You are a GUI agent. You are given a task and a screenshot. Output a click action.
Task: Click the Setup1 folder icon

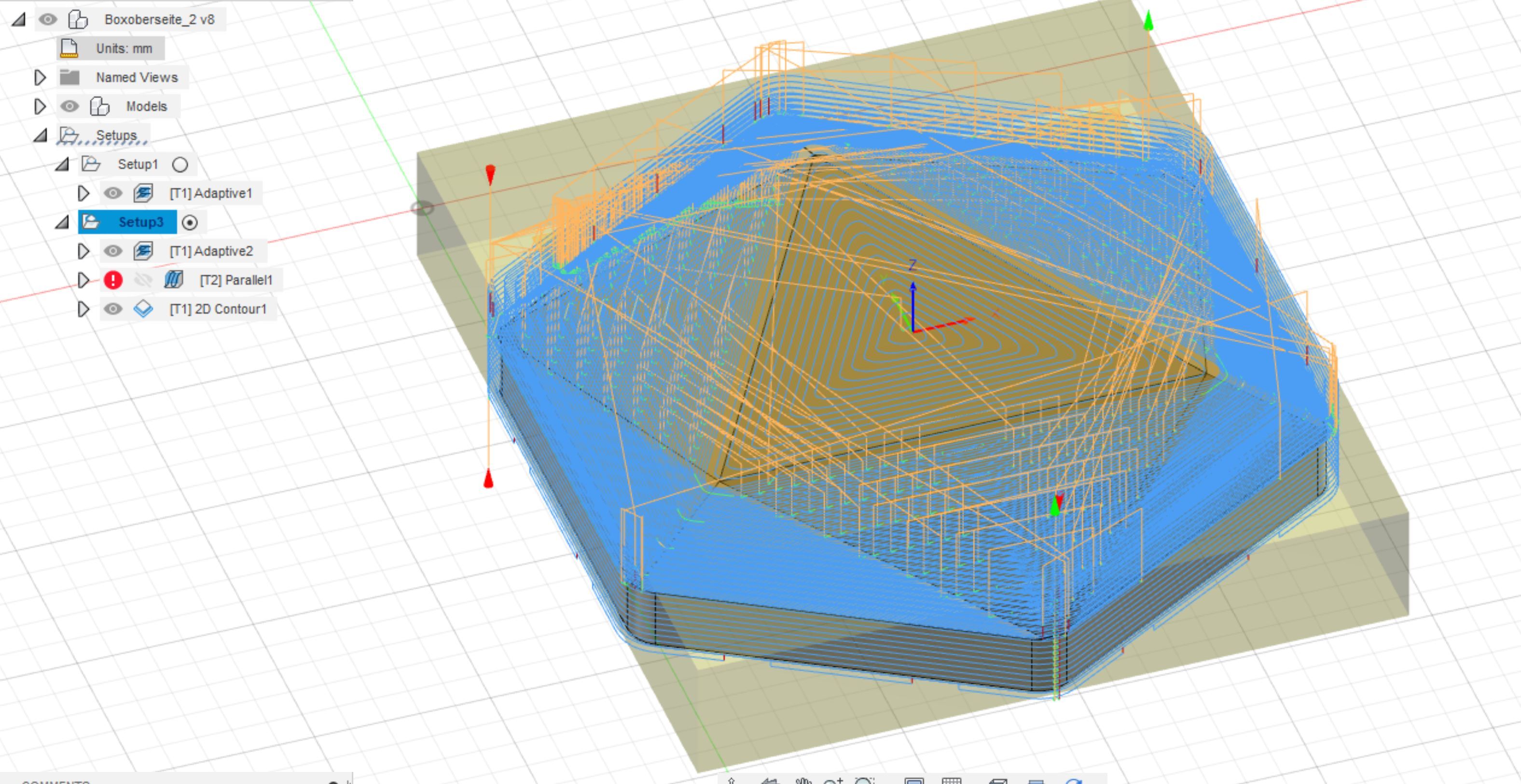pos(91,164)
